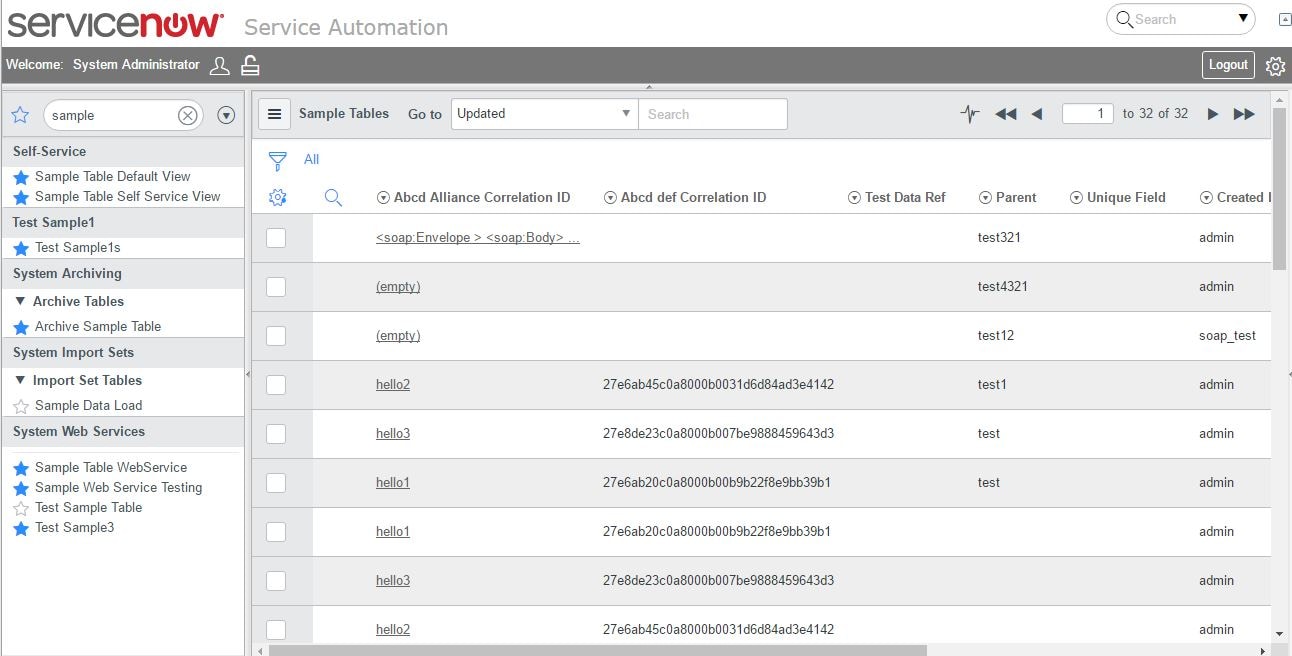The width and height of the screenshot is (1292, 656).
Task: Select the checkbox for the test1 row
Action: point(276,385)
